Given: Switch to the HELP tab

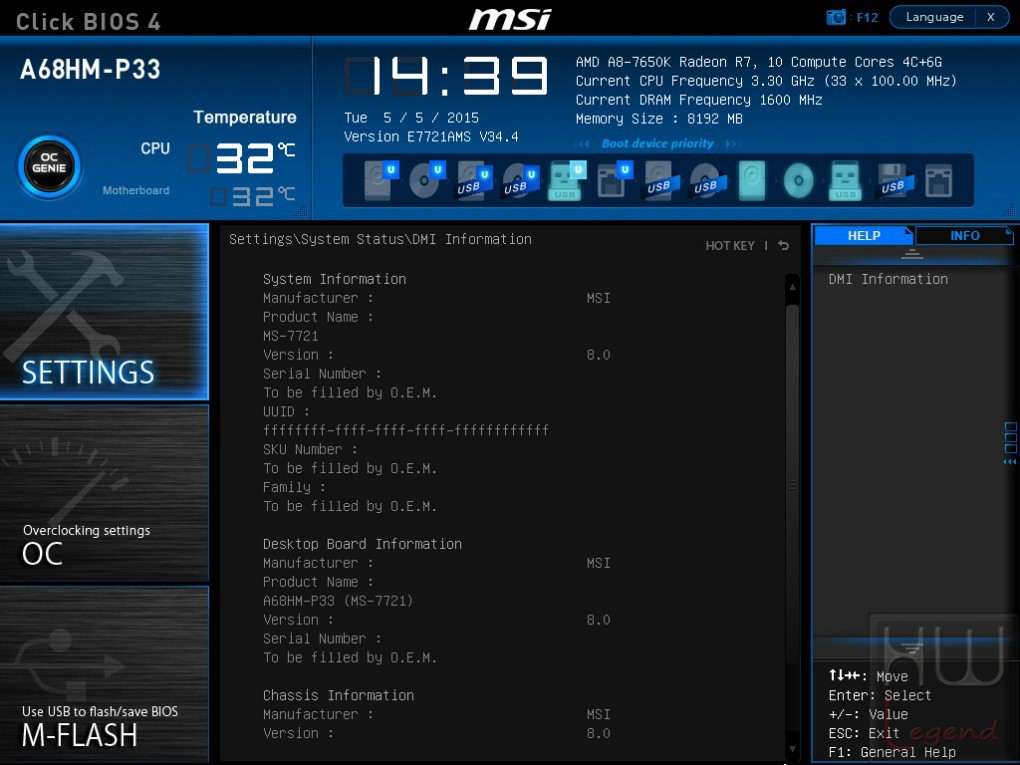Looking at the screenshot, I should point(864,235).
